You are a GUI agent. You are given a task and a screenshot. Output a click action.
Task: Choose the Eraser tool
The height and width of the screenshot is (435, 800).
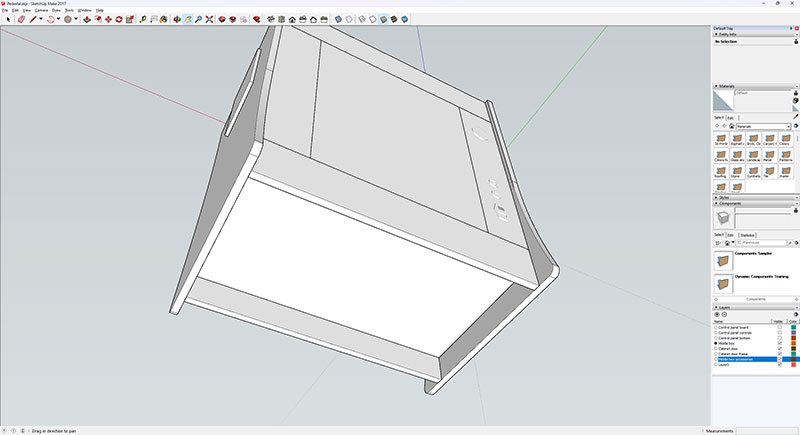pyautogui.click(x=21, y=19)
